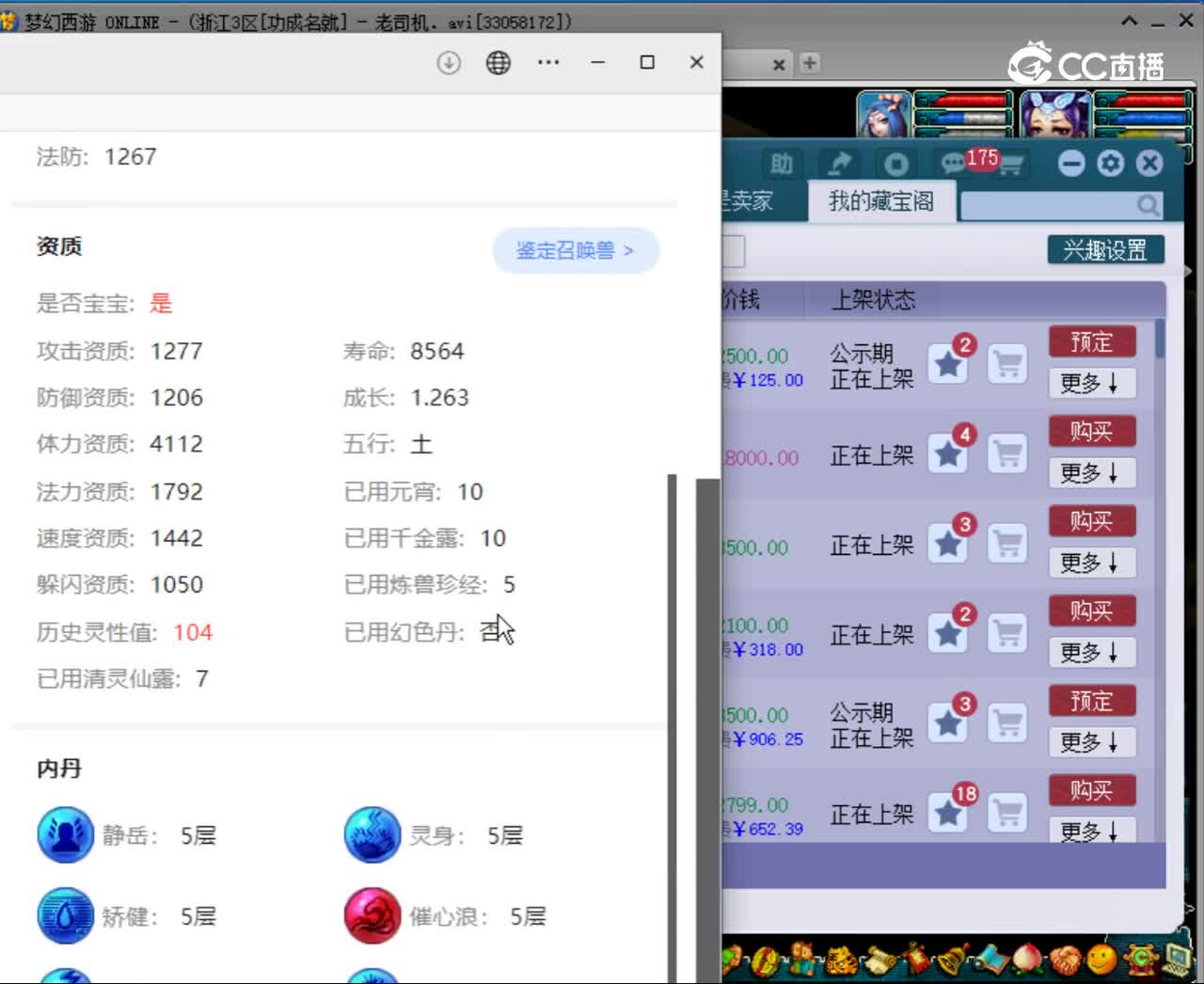Click the smiley face icon in bottom bar
This screenshot has height=984, width=1204.
(1101, 960)
